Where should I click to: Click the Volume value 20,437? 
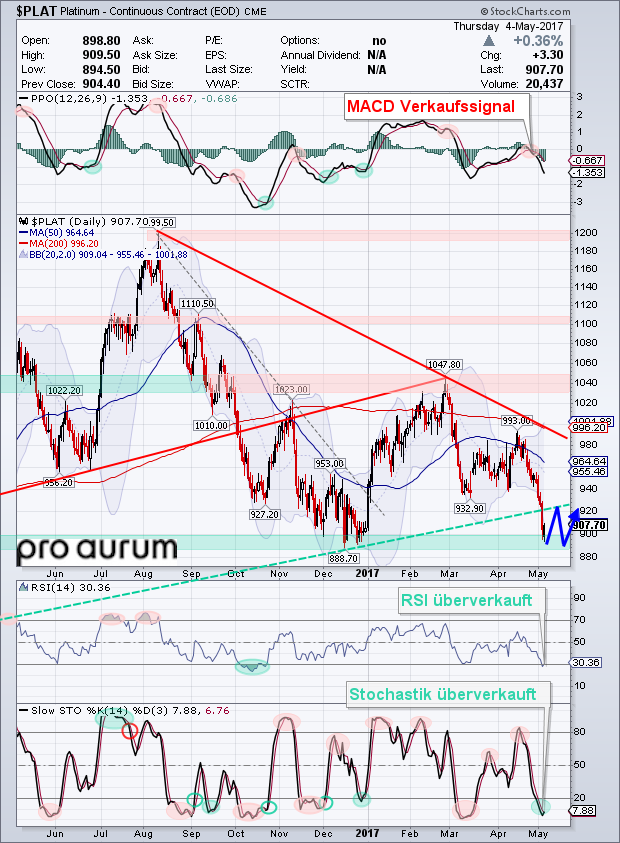[544, 84]
